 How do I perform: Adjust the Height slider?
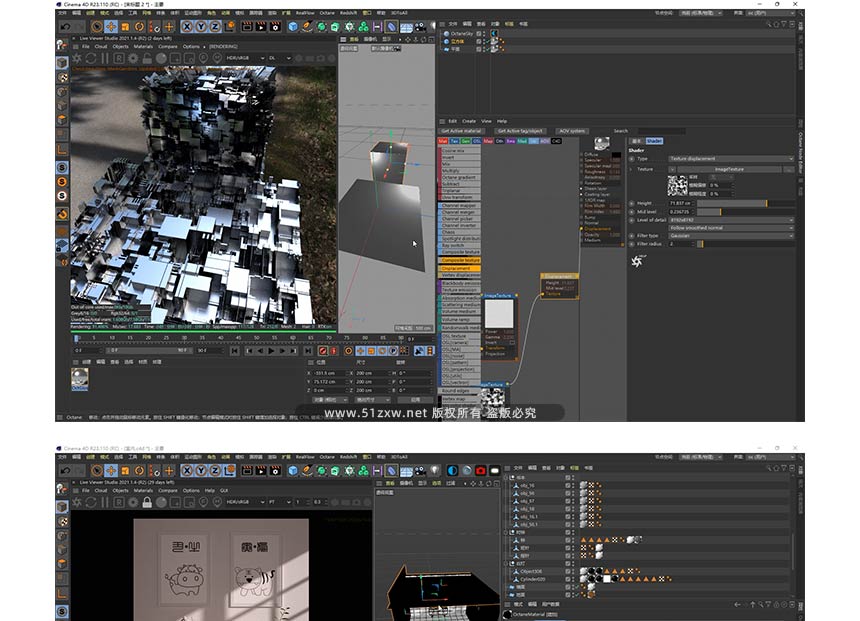coord(745,203)
